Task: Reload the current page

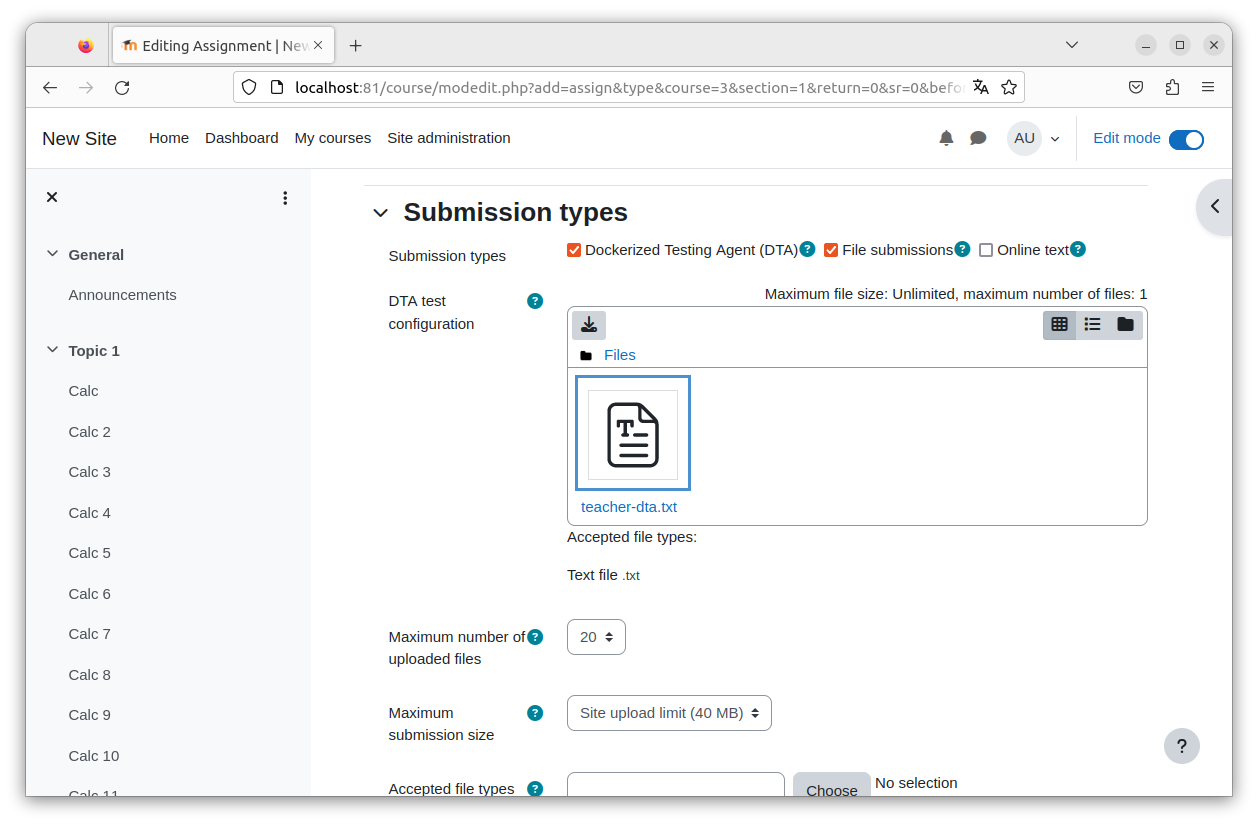Action: (122, 88)
